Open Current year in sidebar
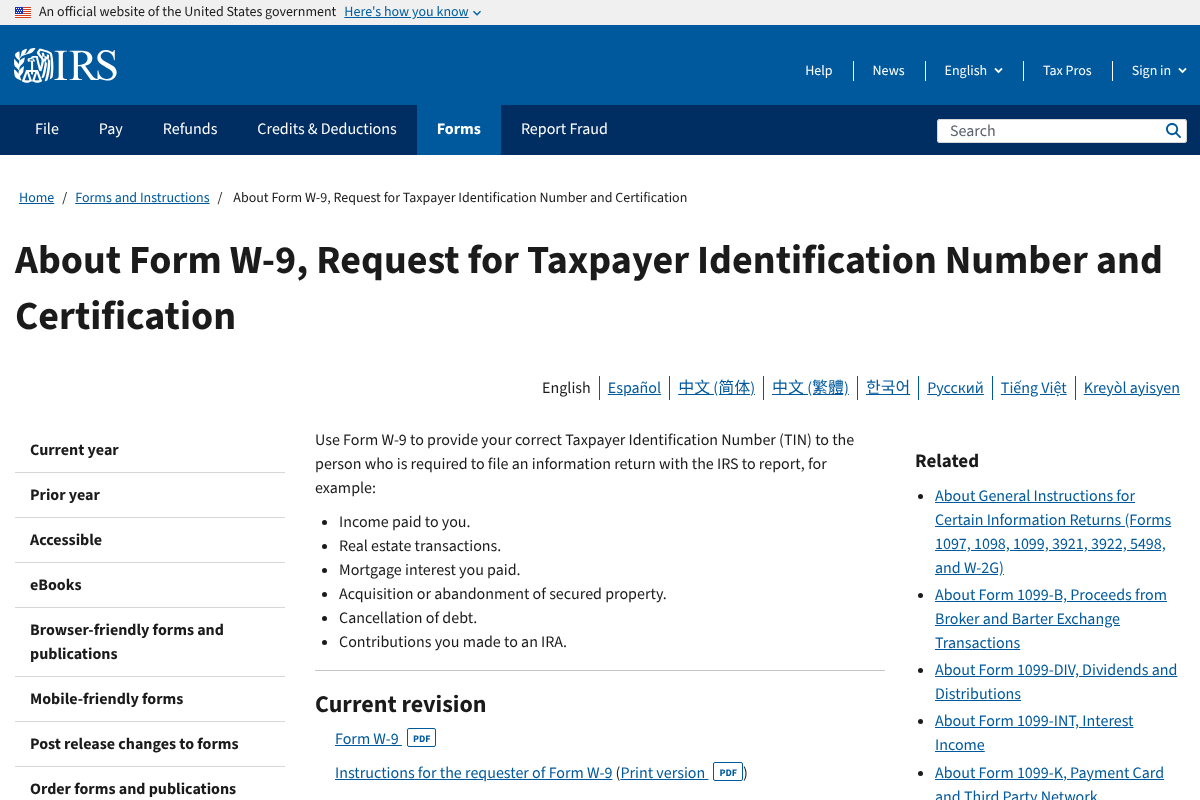1200x800 pixels. point(150,450)
